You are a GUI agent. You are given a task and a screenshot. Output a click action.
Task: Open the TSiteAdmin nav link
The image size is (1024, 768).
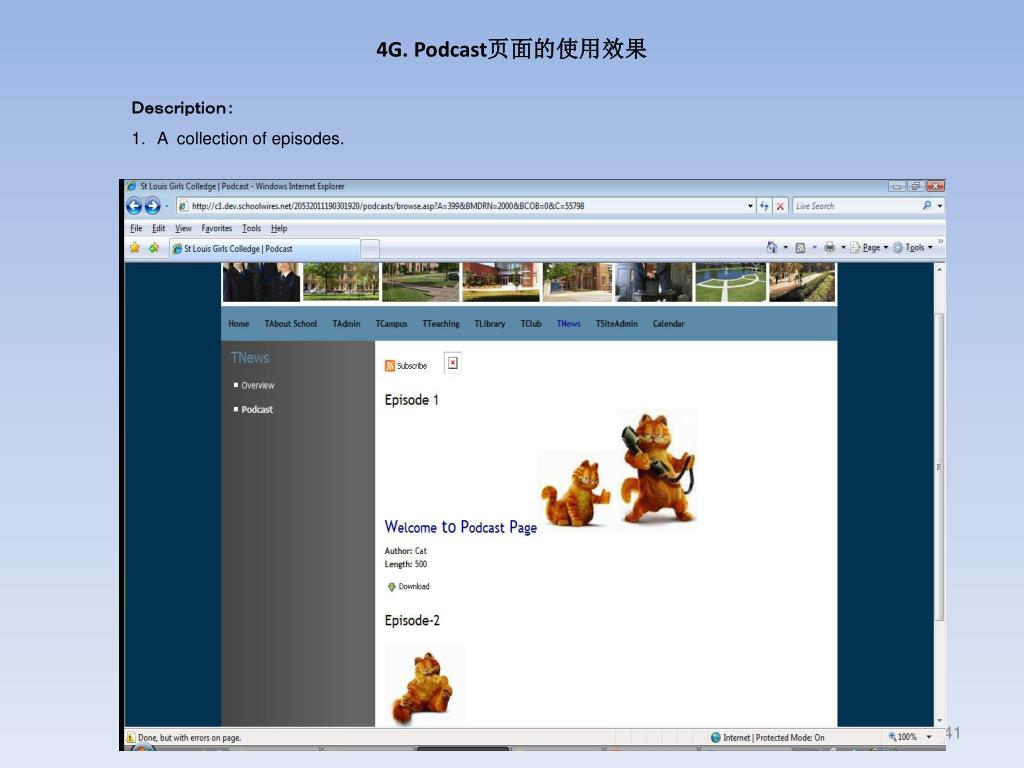(x=616, y=324)
